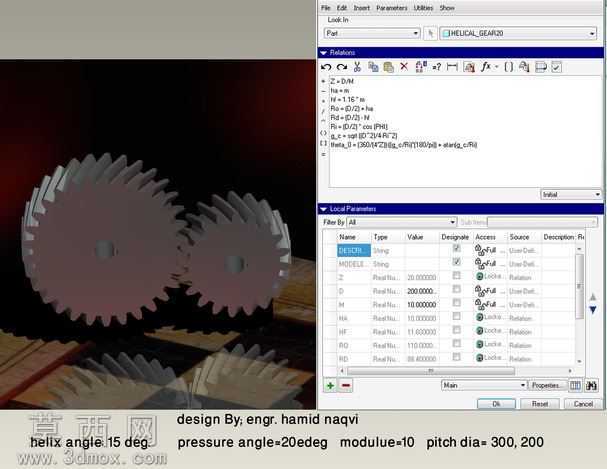The image size is (607, 469).
Task: Toggle Designate checkbox for HF row
Action: point(457,329)
